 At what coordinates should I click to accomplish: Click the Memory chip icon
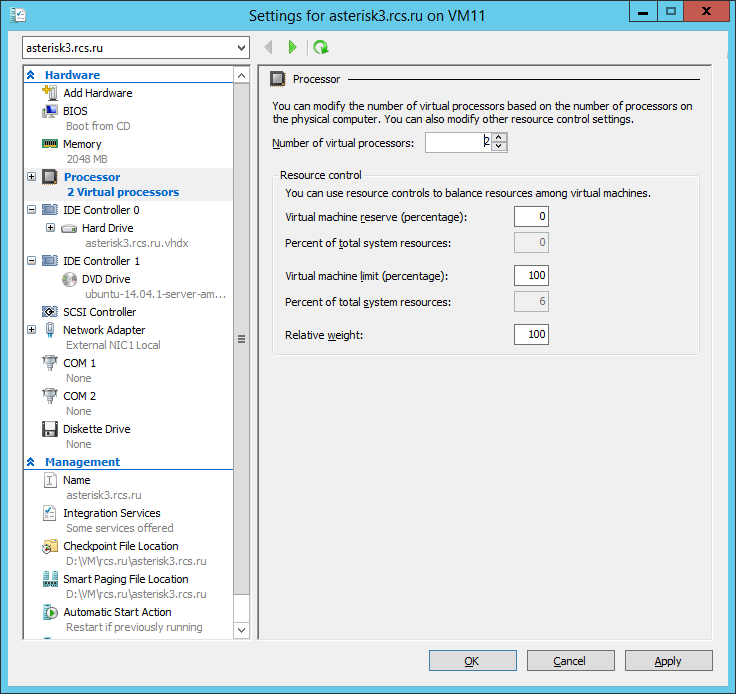[x=50, y=144]
